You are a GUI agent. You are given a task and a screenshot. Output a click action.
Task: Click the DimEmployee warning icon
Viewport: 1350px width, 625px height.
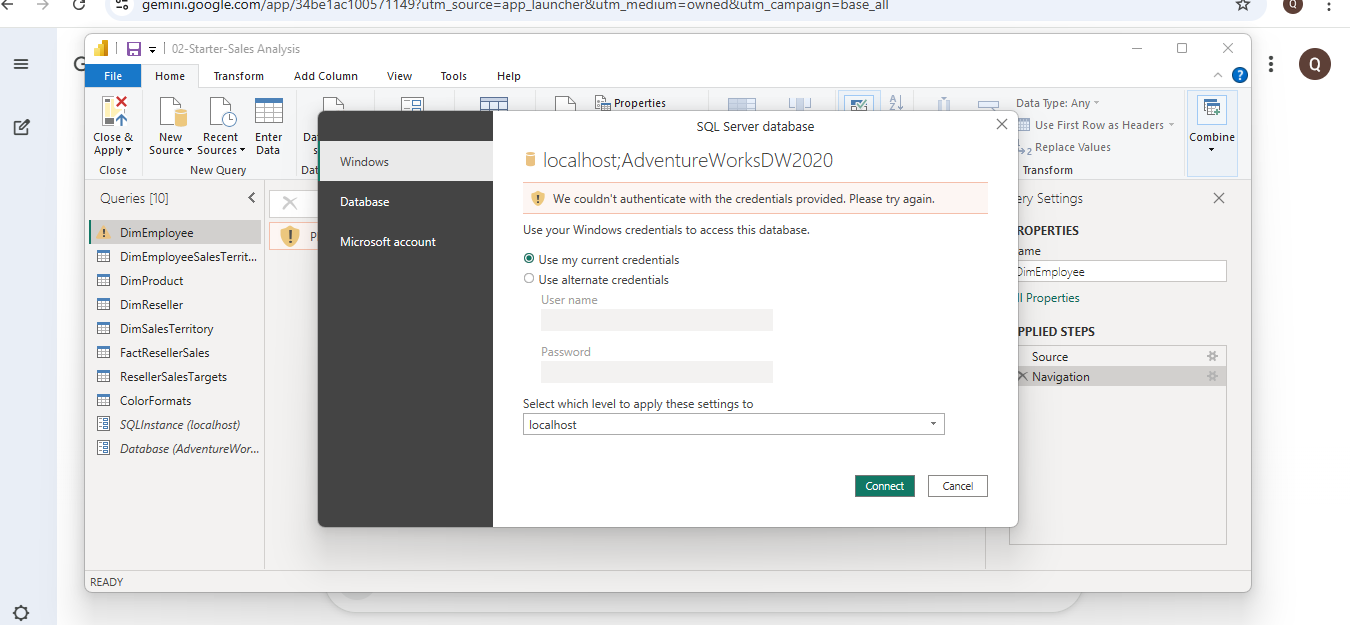tap(103, 232)
